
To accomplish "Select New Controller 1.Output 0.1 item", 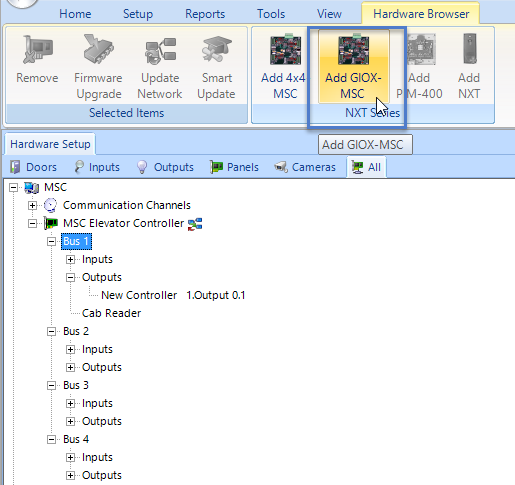I will pos(173,295).
